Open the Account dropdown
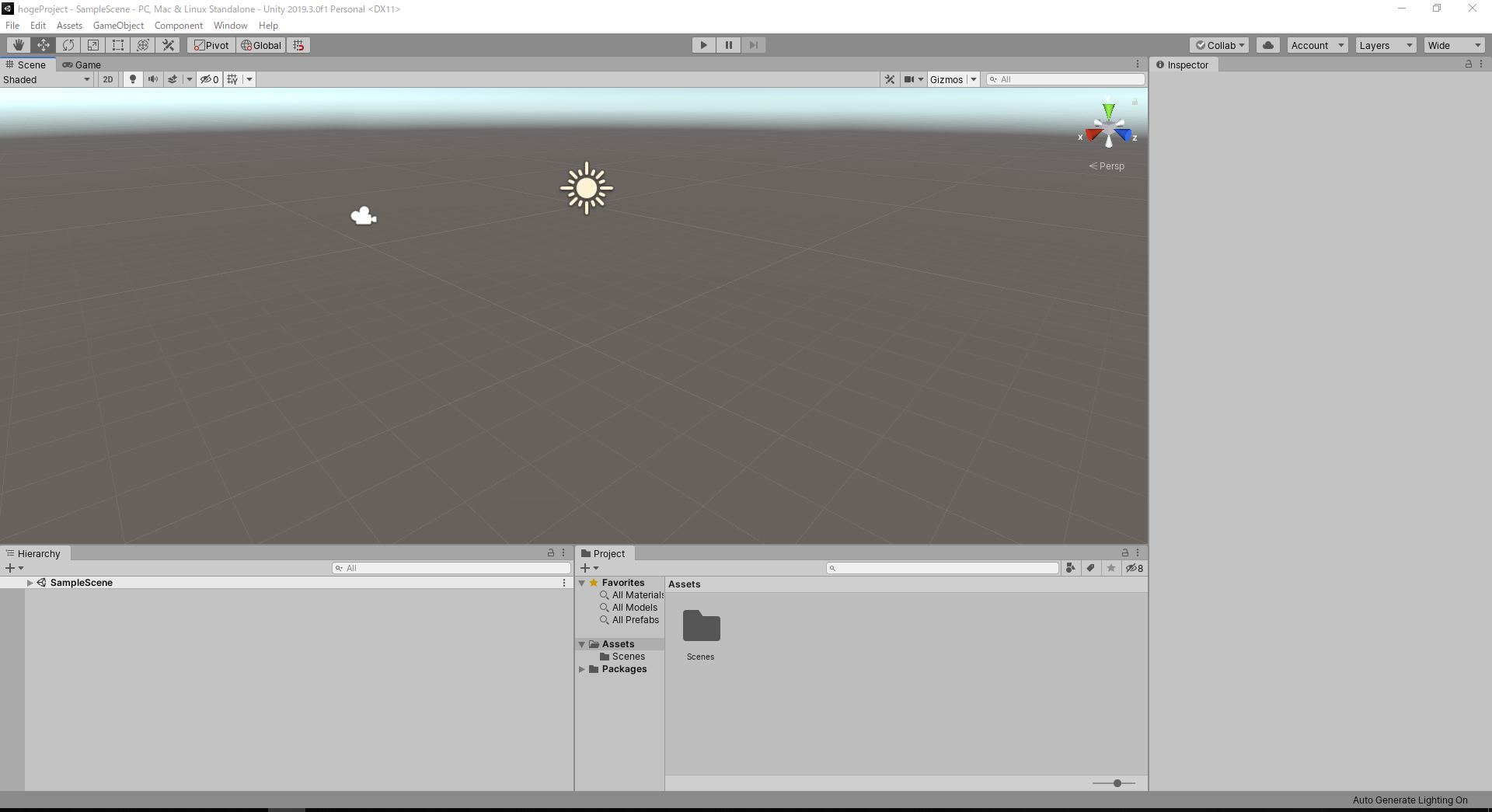This screenshot has width=1492, height=812. [x=1318, y=45]
